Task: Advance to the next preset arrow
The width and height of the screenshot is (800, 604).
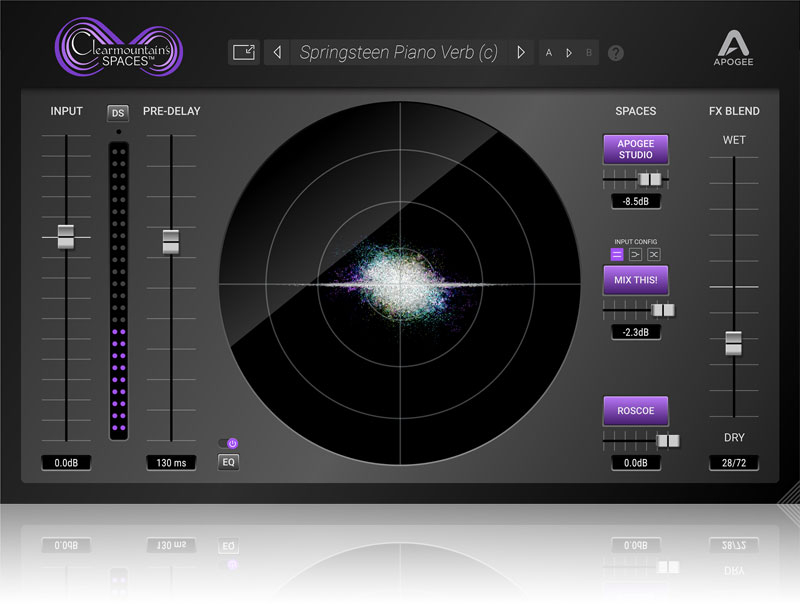Action: [x=520, y=53]
